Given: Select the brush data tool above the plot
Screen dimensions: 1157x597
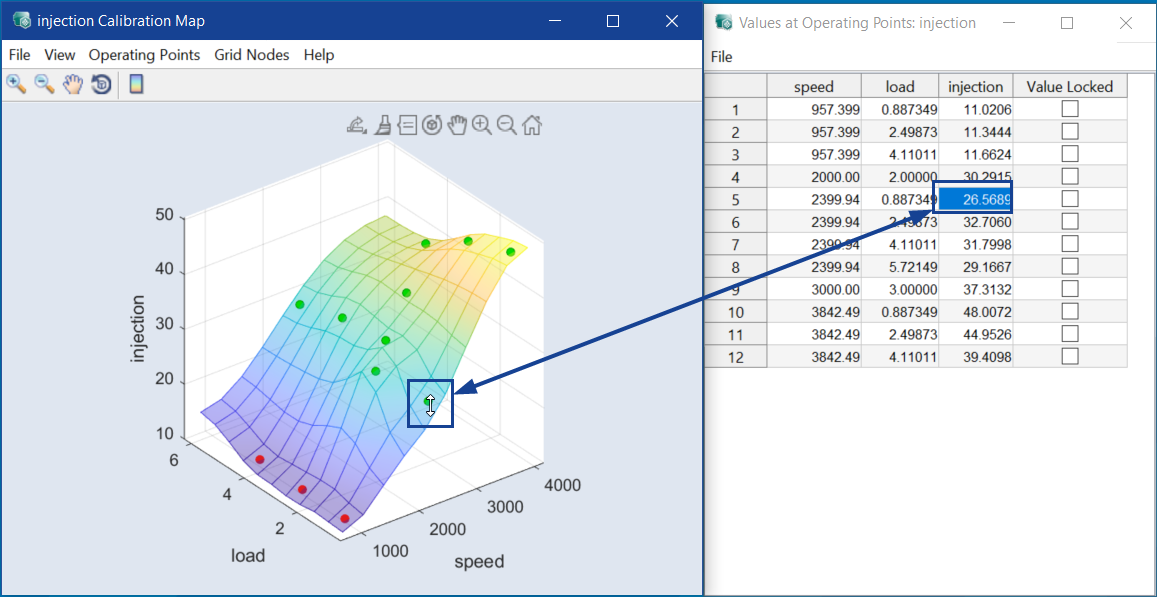Looking at the screenshot, I should pyautogui.click(x=383, y=125).
